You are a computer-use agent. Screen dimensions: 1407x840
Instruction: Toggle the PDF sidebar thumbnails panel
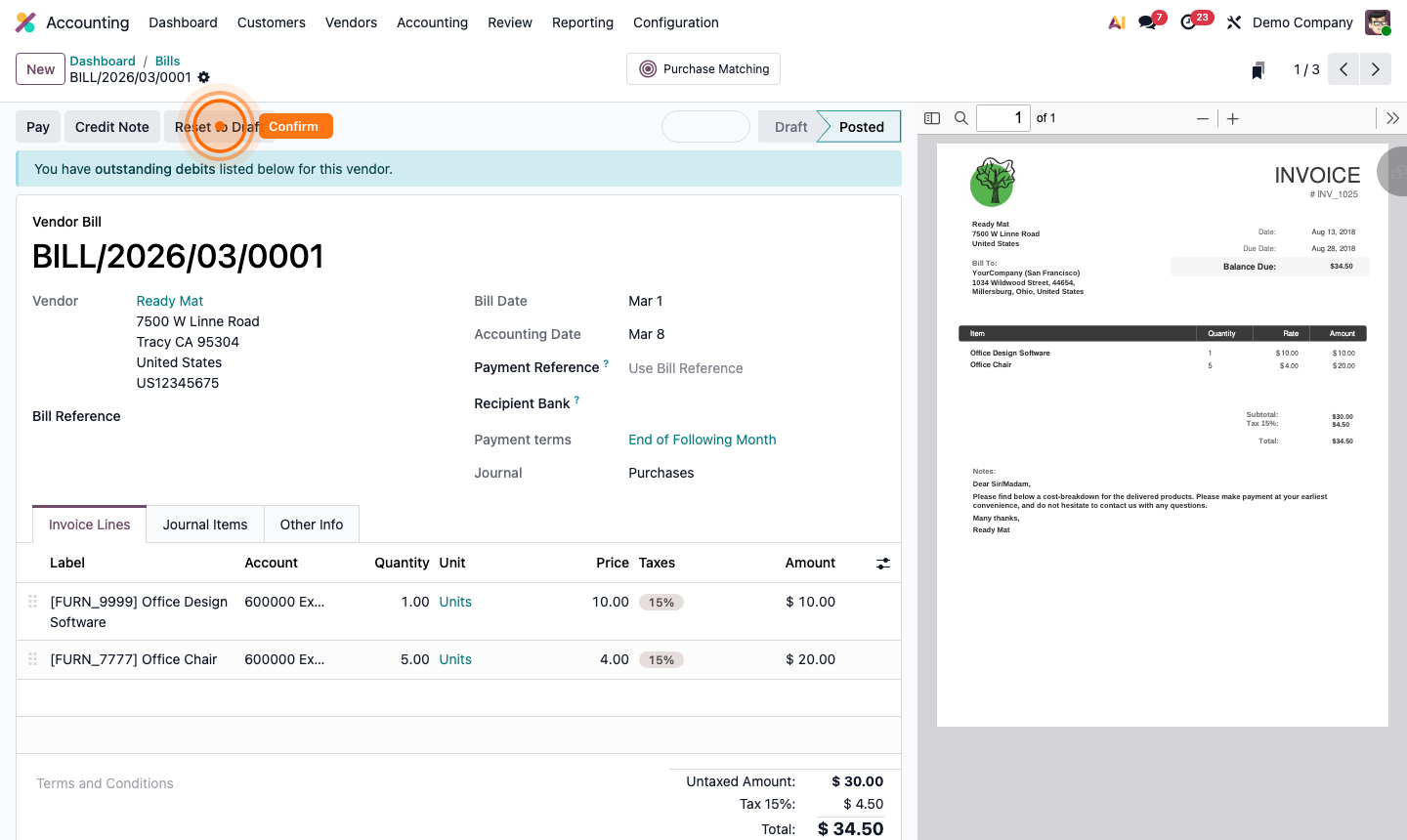(x=931, y=117)
